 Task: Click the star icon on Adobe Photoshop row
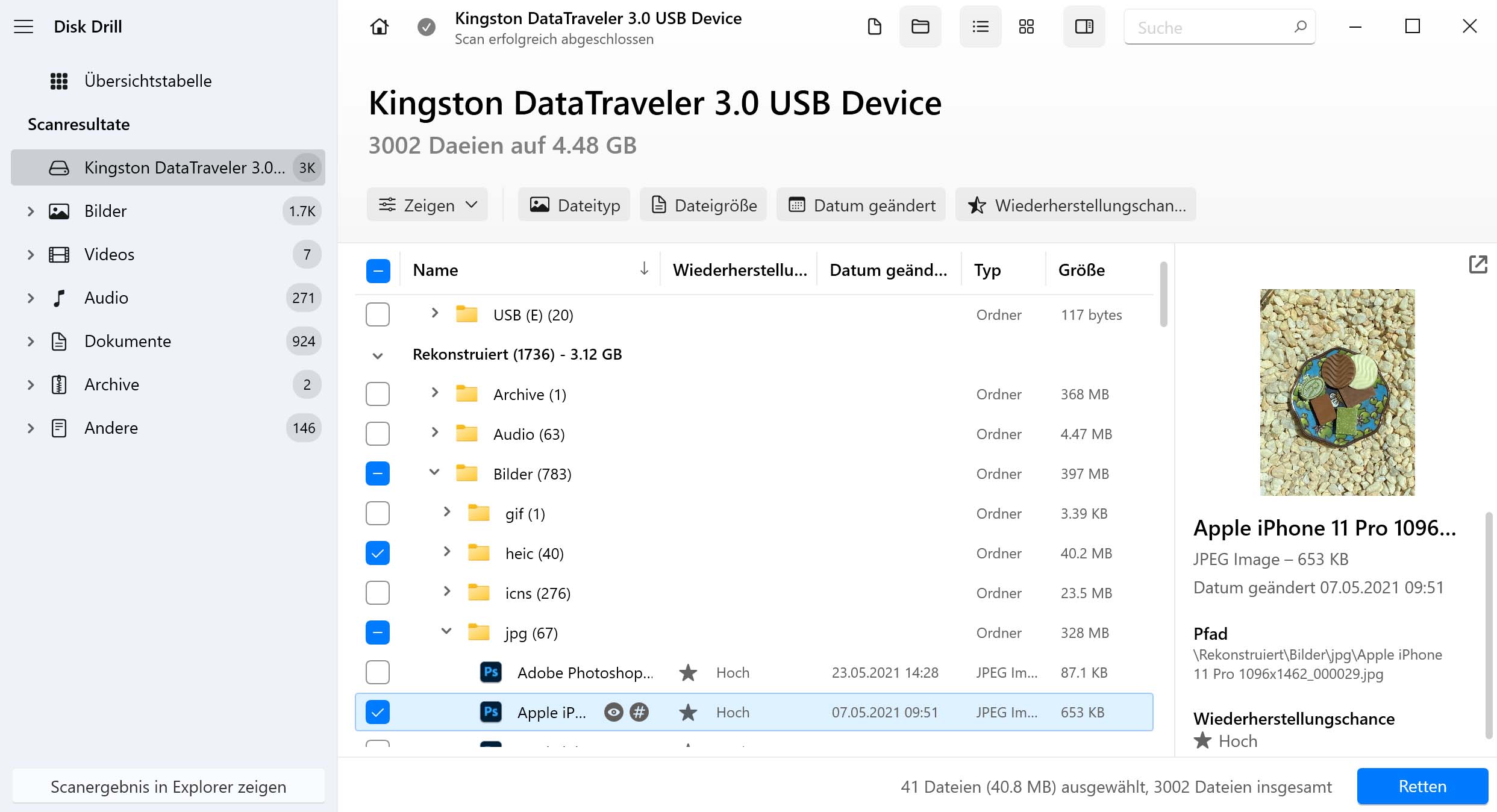688,673
